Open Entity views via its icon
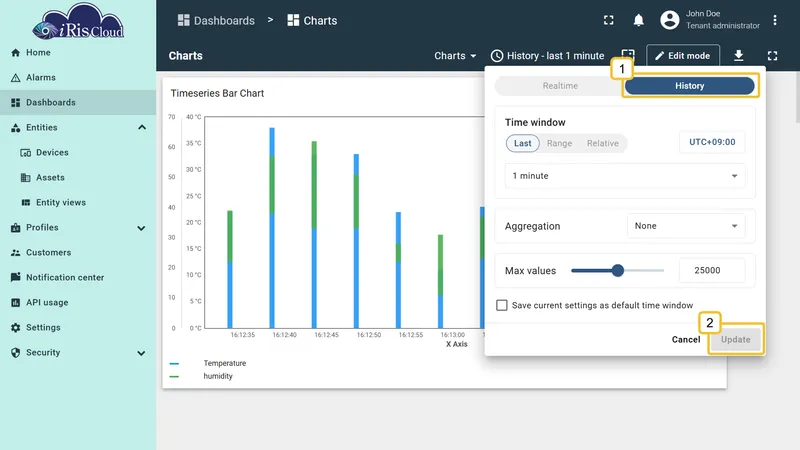The image size is (800, 450). [x=26, y=203]
